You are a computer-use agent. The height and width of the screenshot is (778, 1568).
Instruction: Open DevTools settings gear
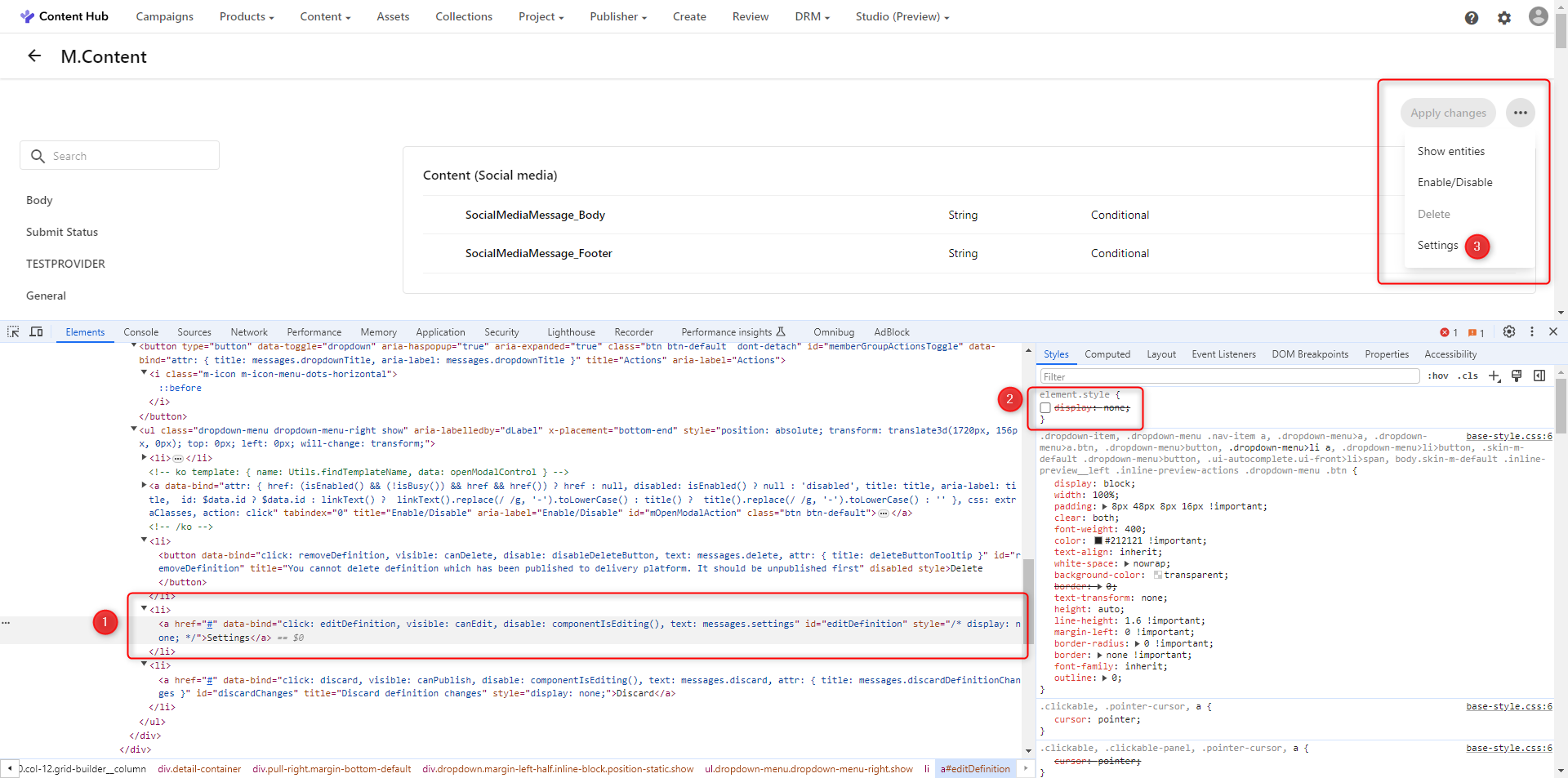tap(1509, 331)
